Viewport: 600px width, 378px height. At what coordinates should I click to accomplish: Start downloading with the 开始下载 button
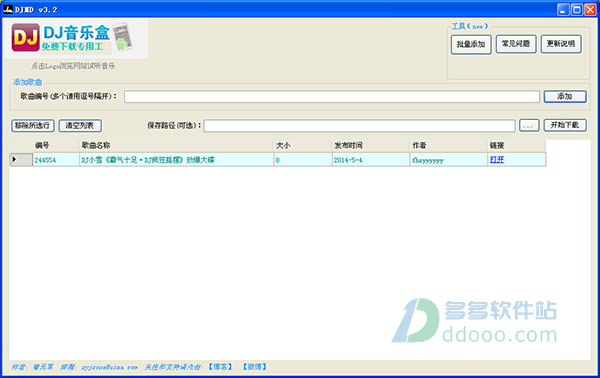pos(565,125)
